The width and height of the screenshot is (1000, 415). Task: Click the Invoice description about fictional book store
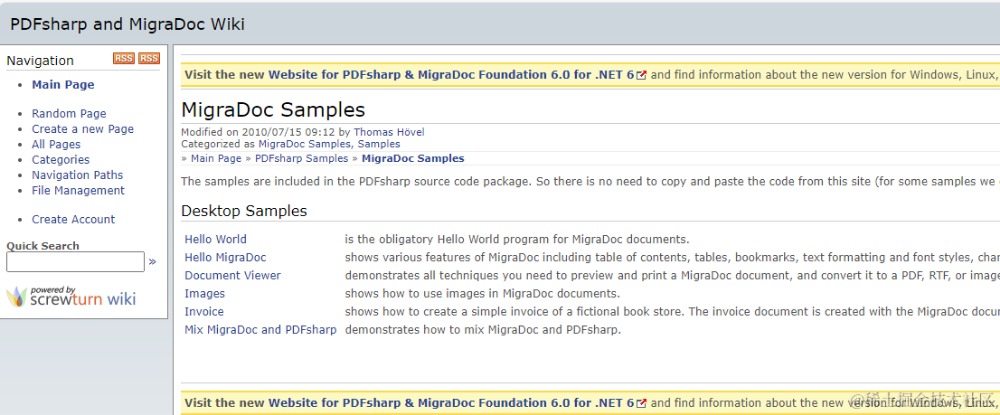pos(672,312)
